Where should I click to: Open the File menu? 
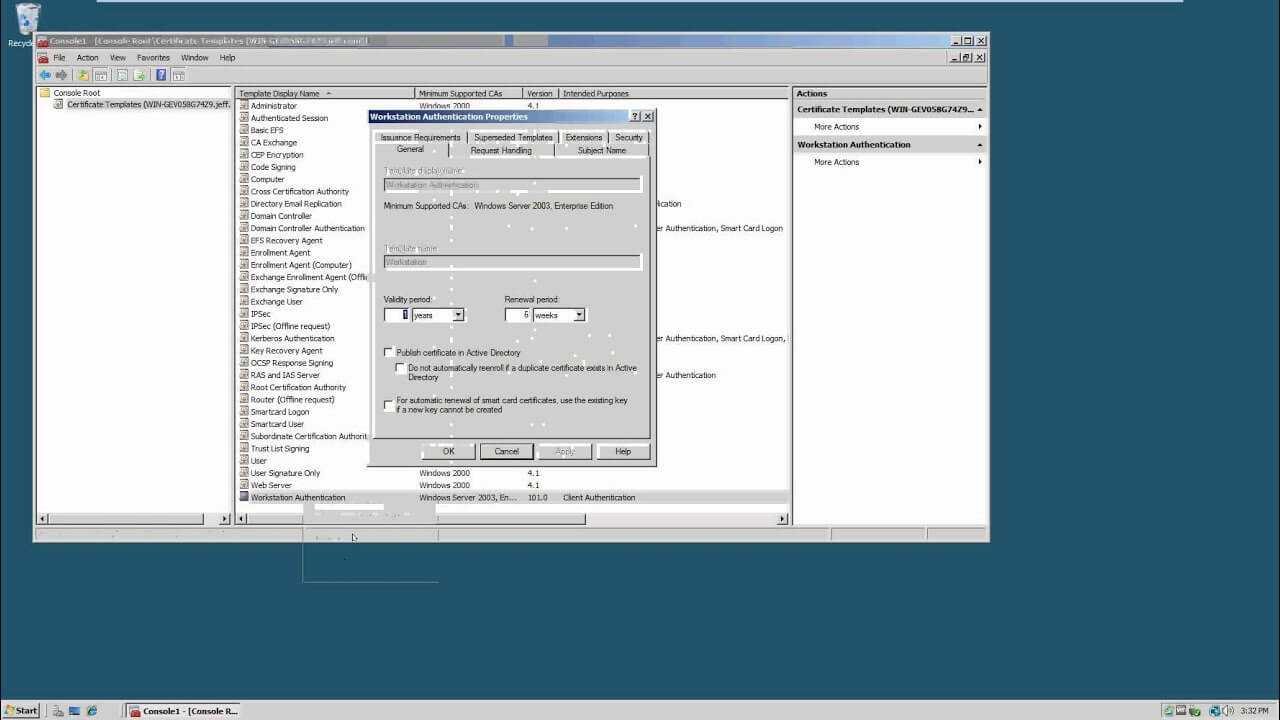[x=59, y=58]
